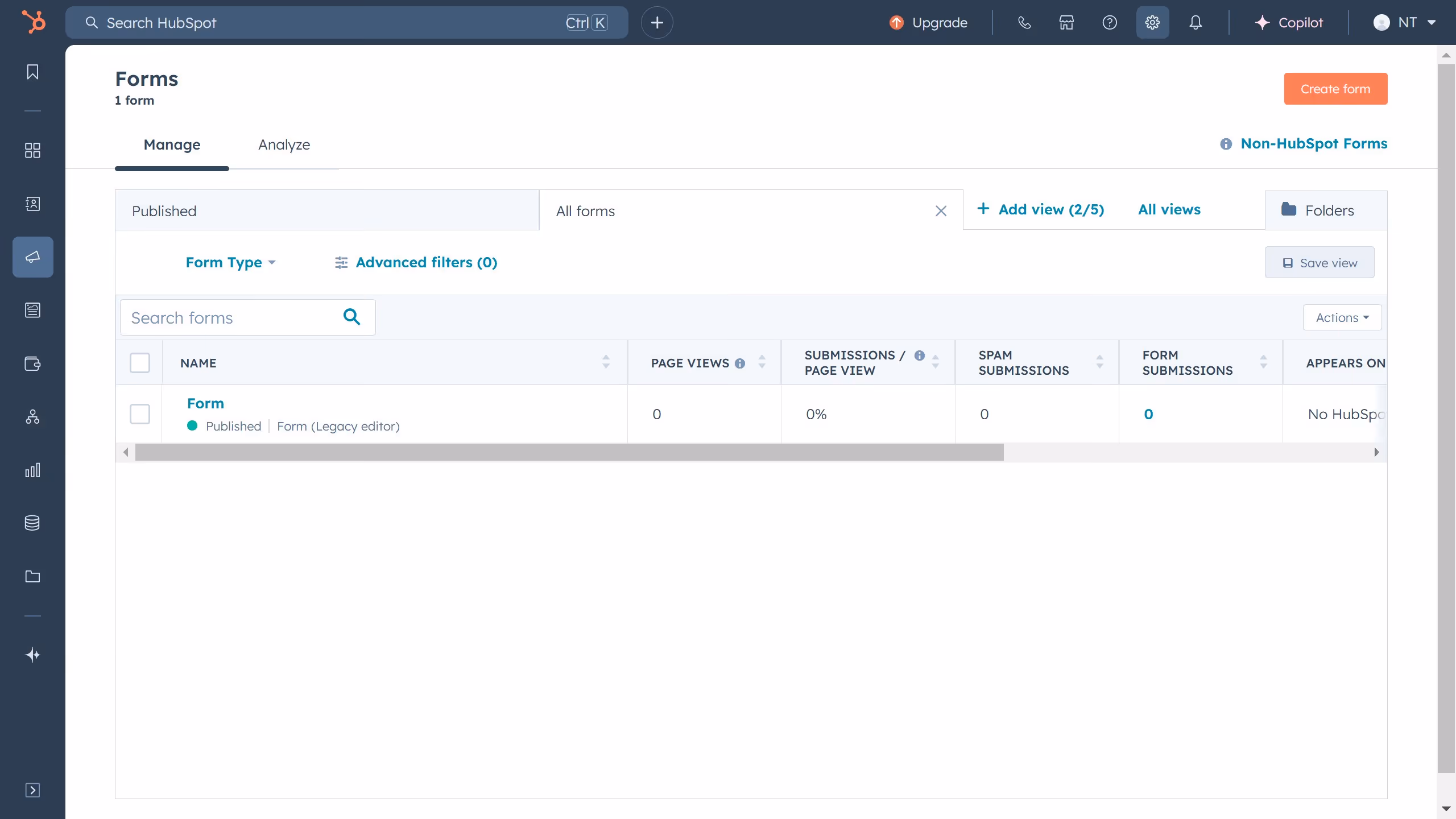Open the Settings gear
This screenshot has width=1456, height=819.
(1152, 22)
